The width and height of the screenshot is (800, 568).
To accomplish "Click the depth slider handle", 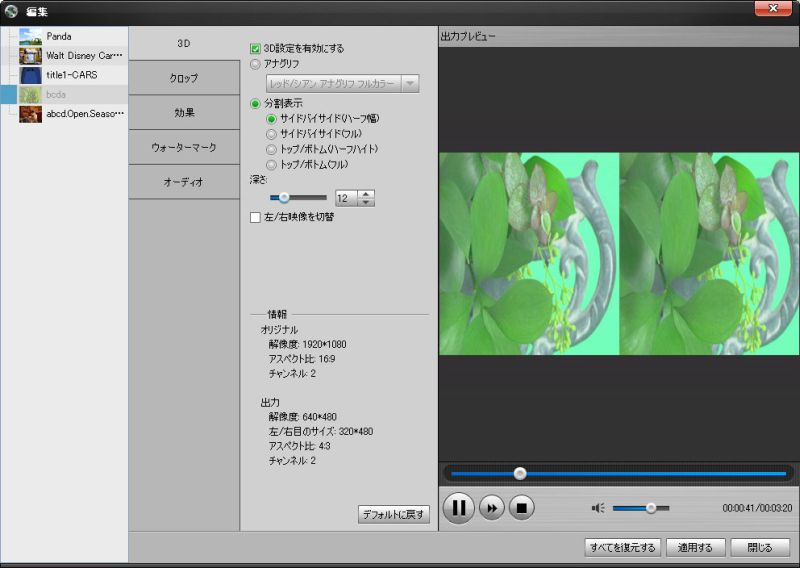I will point(284,197).
